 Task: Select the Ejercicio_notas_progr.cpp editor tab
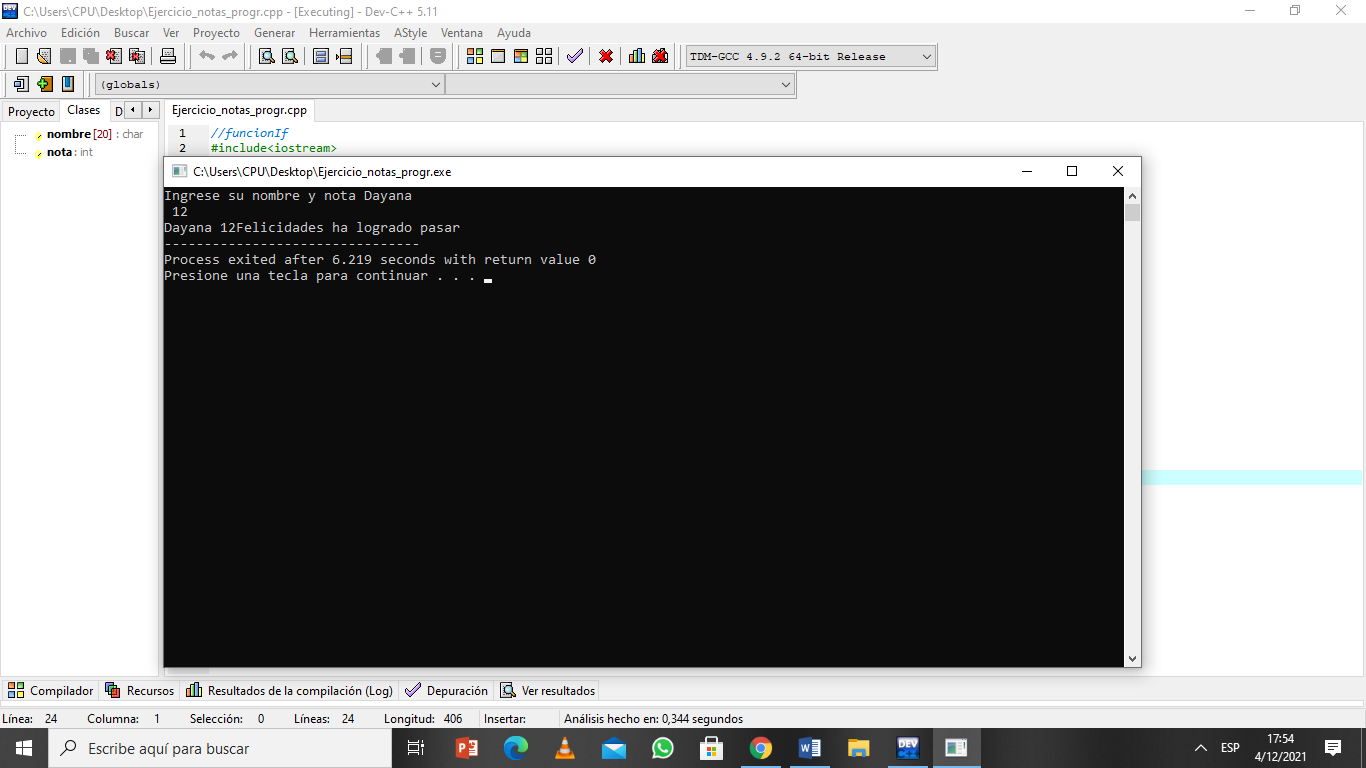click(239, 110)
